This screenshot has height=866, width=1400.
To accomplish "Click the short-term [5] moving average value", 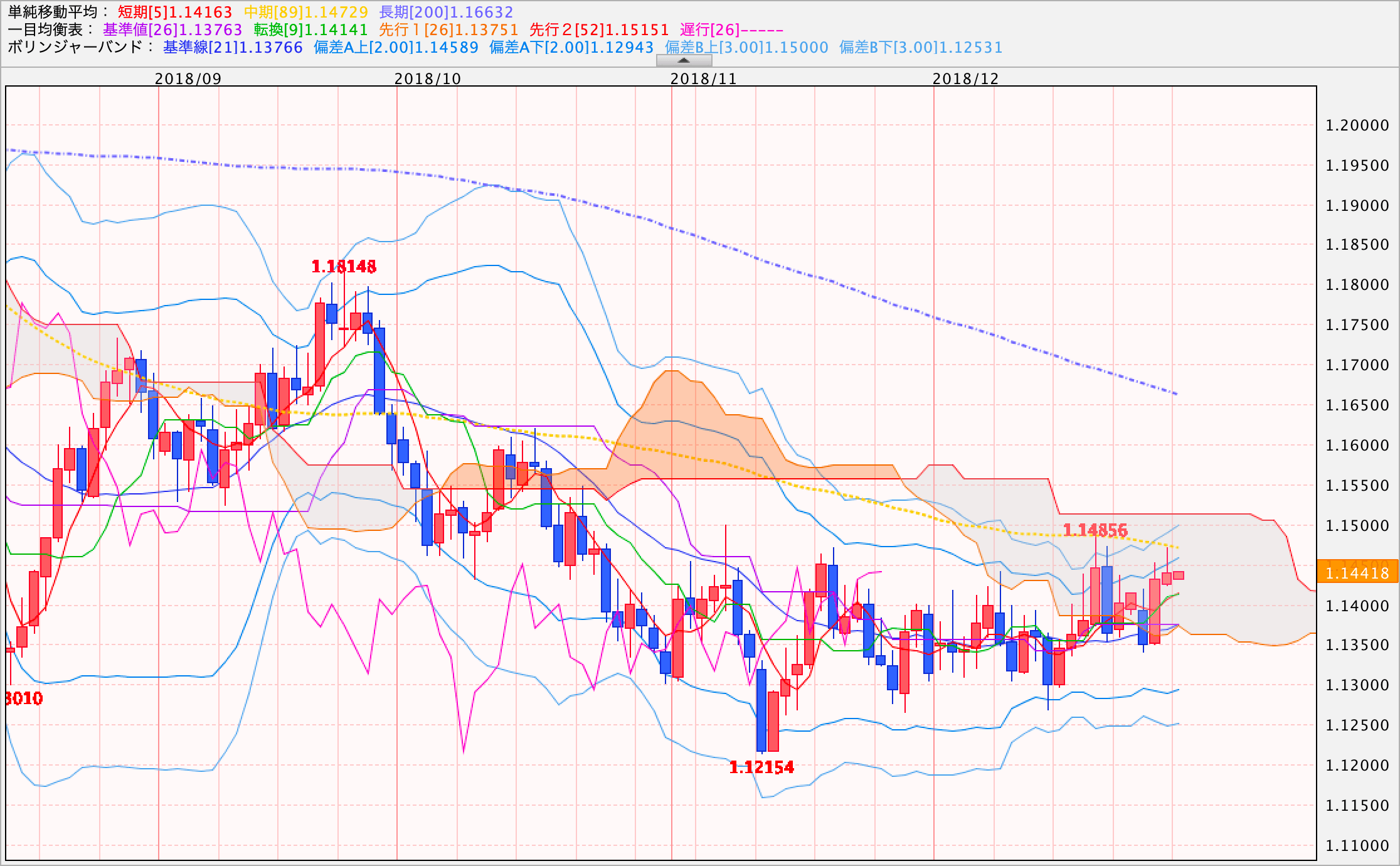I will click(175, 12).
